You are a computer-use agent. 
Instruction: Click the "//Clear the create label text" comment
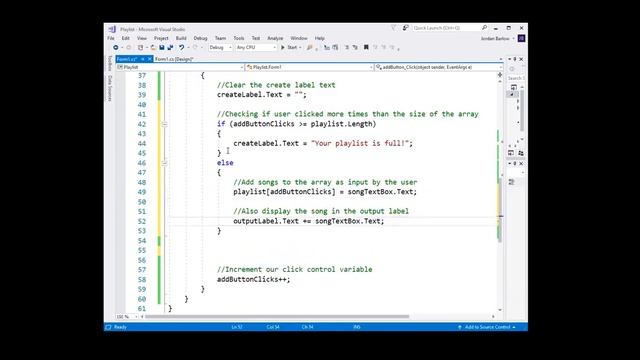(x=276, y=85)
